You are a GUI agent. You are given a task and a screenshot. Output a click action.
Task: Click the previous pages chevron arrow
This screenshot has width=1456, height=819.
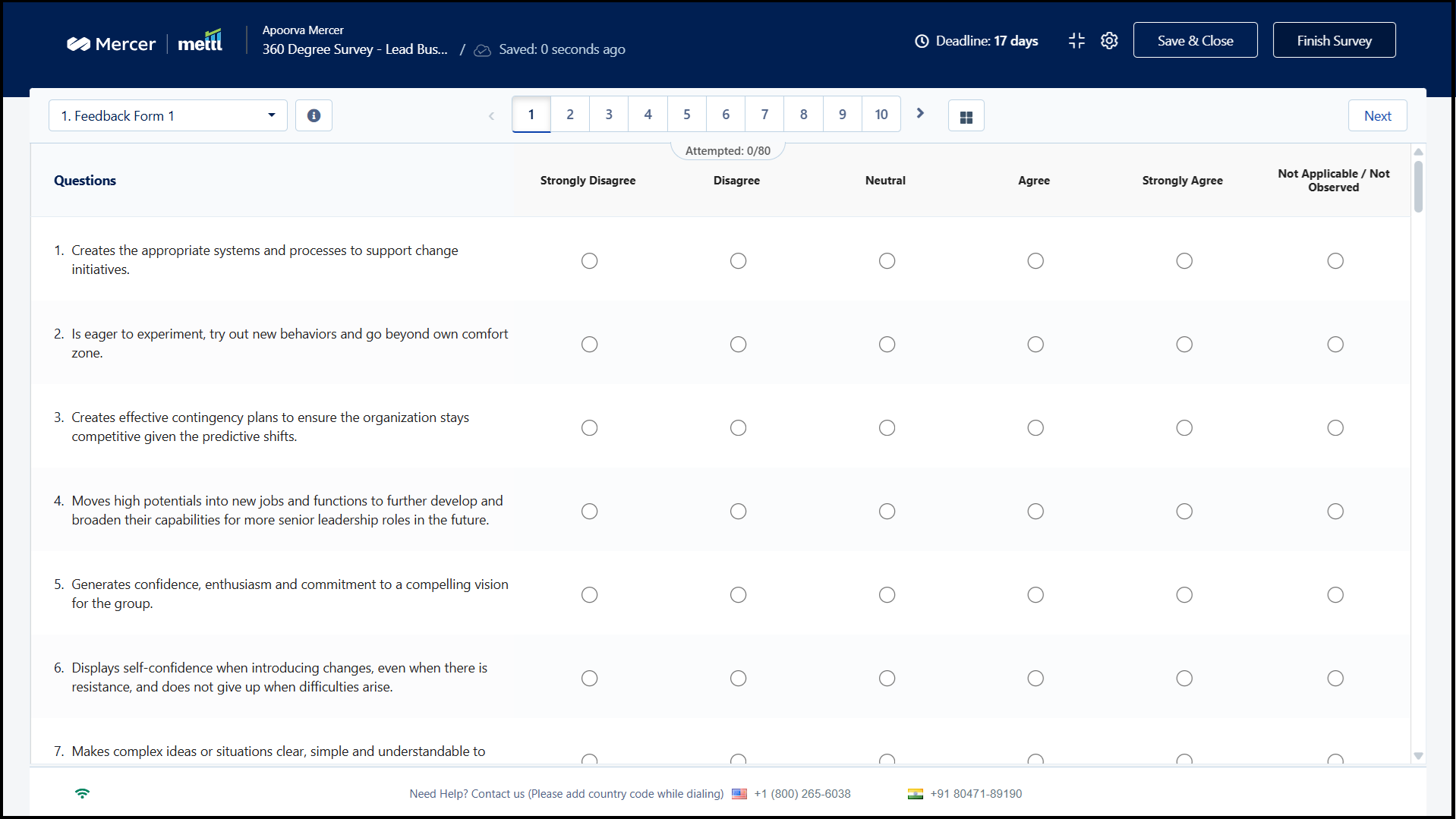491,116
